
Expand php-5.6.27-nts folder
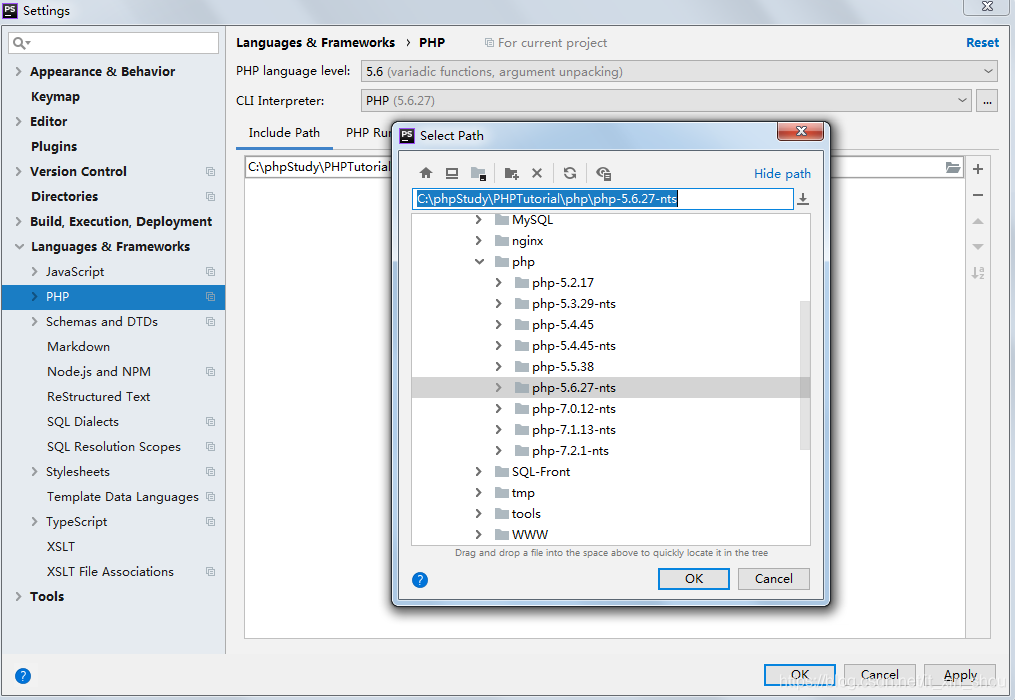pos(498,387)
